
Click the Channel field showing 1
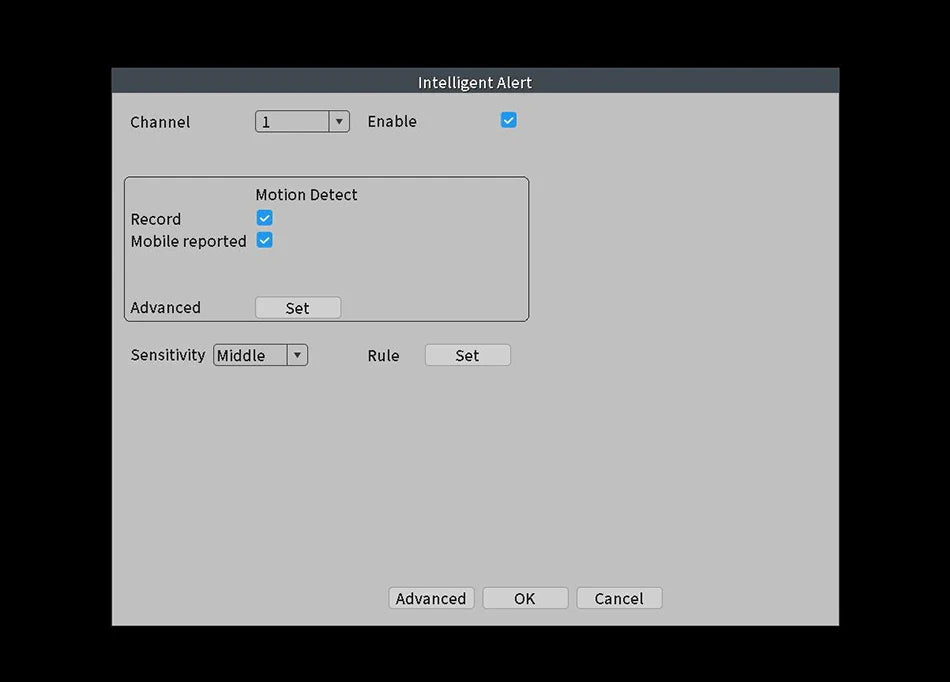(292, 122)
